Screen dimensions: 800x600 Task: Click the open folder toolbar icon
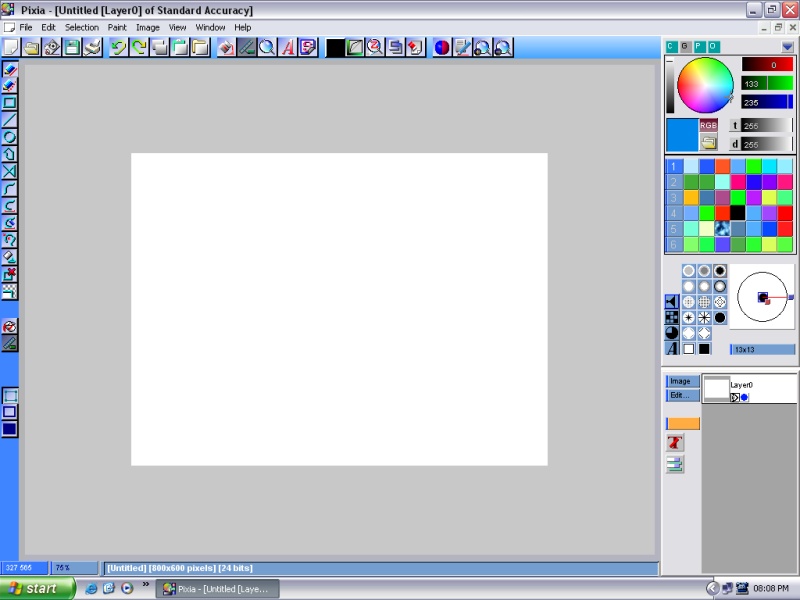(x=31, y=47)
